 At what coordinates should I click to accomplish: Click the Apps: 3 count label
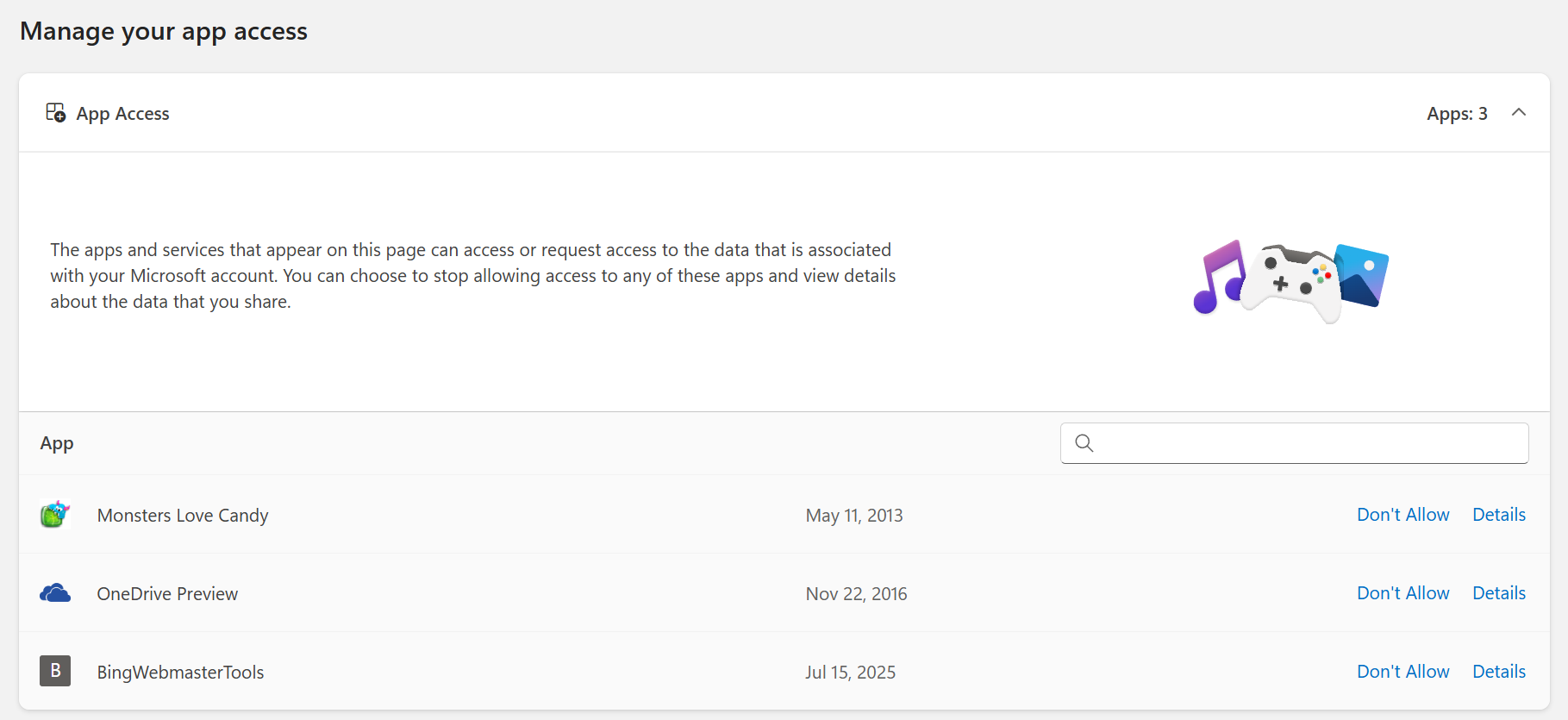(x=1457, y=114)
